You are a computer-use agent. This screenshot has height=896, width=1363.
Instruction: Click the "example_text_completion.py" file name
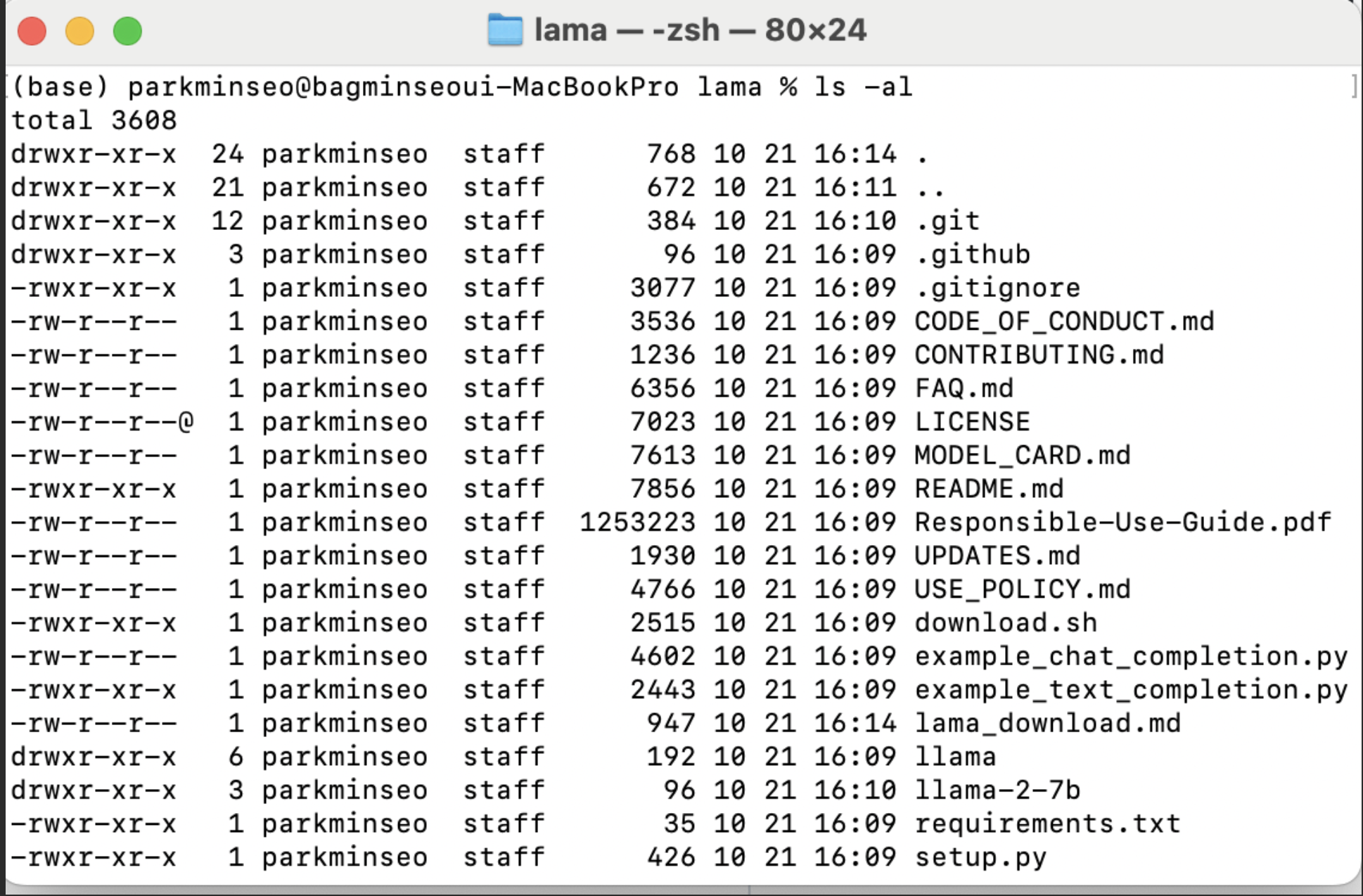[1132, 690]
